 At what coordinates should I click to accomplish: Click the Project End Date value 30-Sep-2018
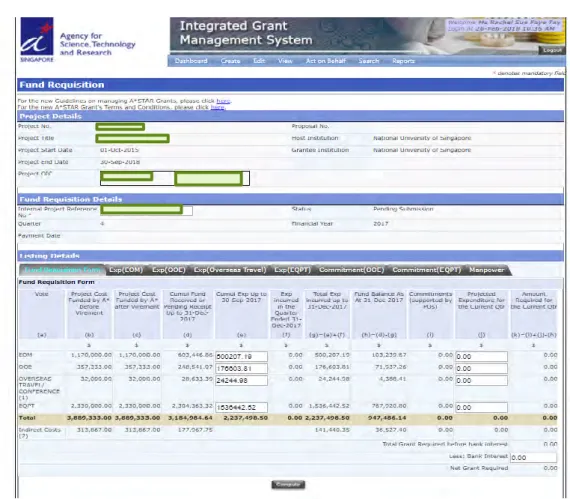point(120,162)
